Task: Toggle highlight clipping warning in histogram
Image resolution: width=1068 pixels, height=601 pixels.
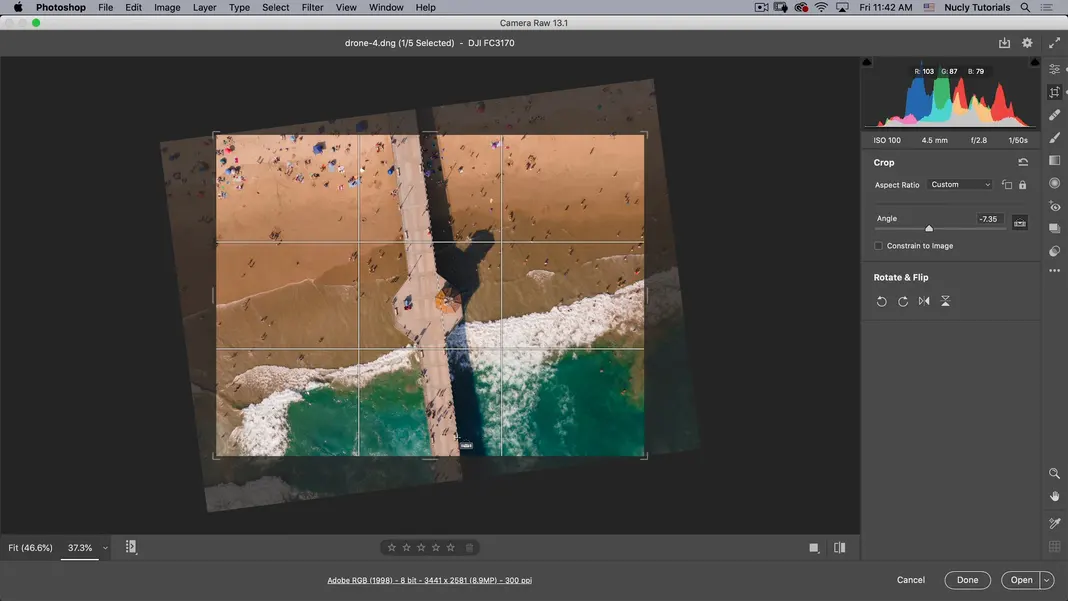Action: click(x=1035, y=62)
